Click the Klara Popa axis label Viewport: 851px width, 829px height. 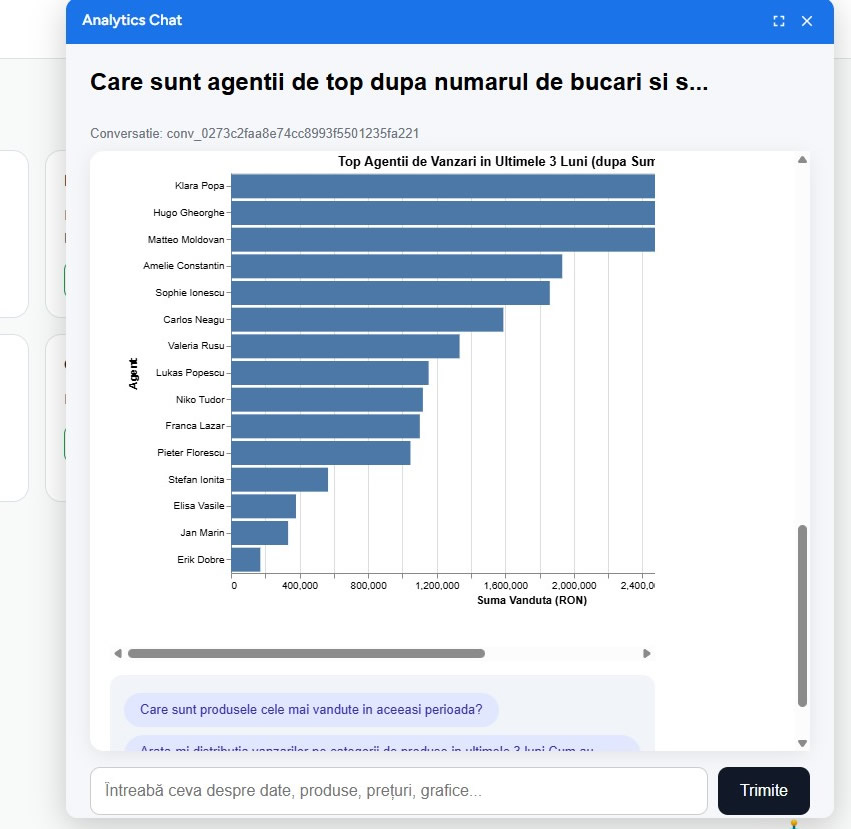pos(199,186)
